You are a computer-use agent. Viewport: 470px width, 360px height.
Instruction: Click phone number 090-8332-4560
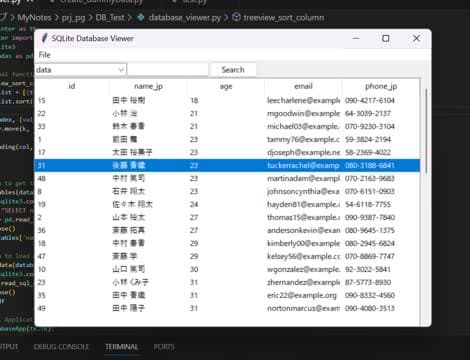370,295
